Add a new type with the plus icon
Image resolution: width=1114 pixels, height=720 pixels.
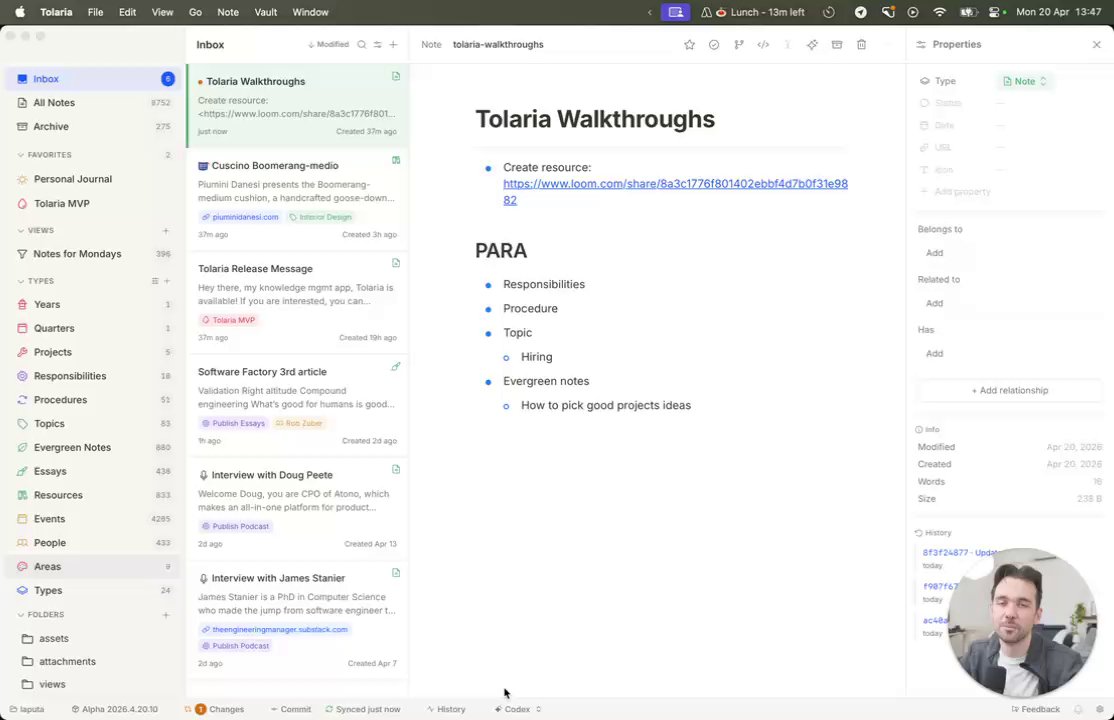coord(167,281)
